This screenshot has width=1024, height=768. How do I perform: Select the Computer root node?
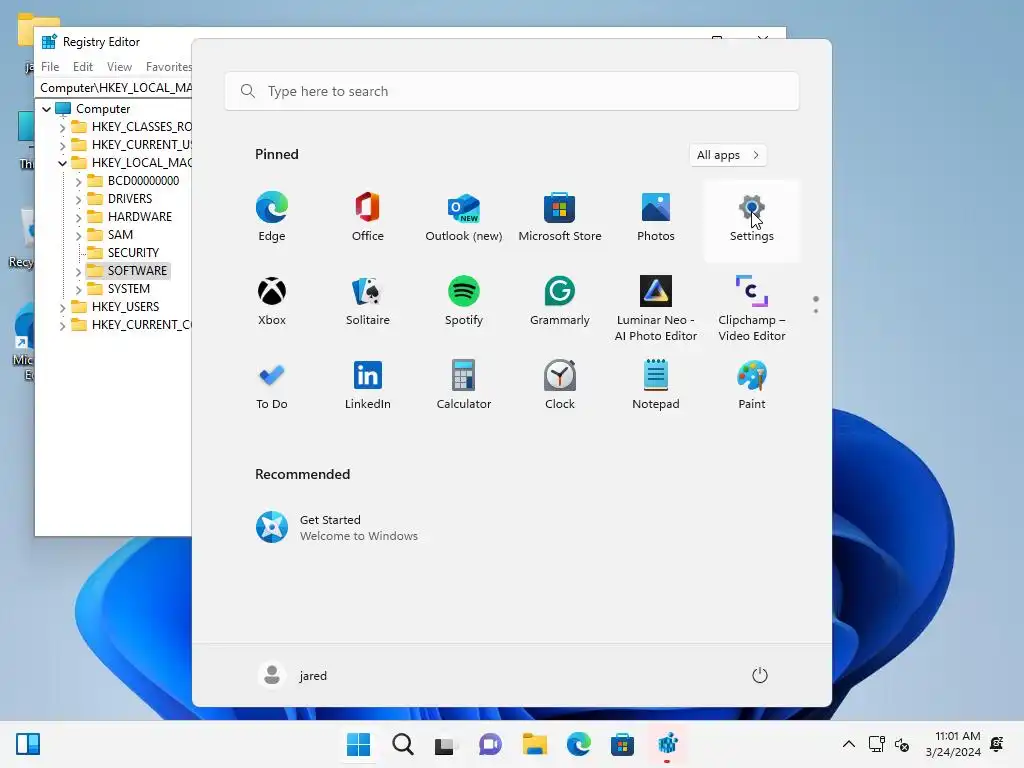(103, 109)
